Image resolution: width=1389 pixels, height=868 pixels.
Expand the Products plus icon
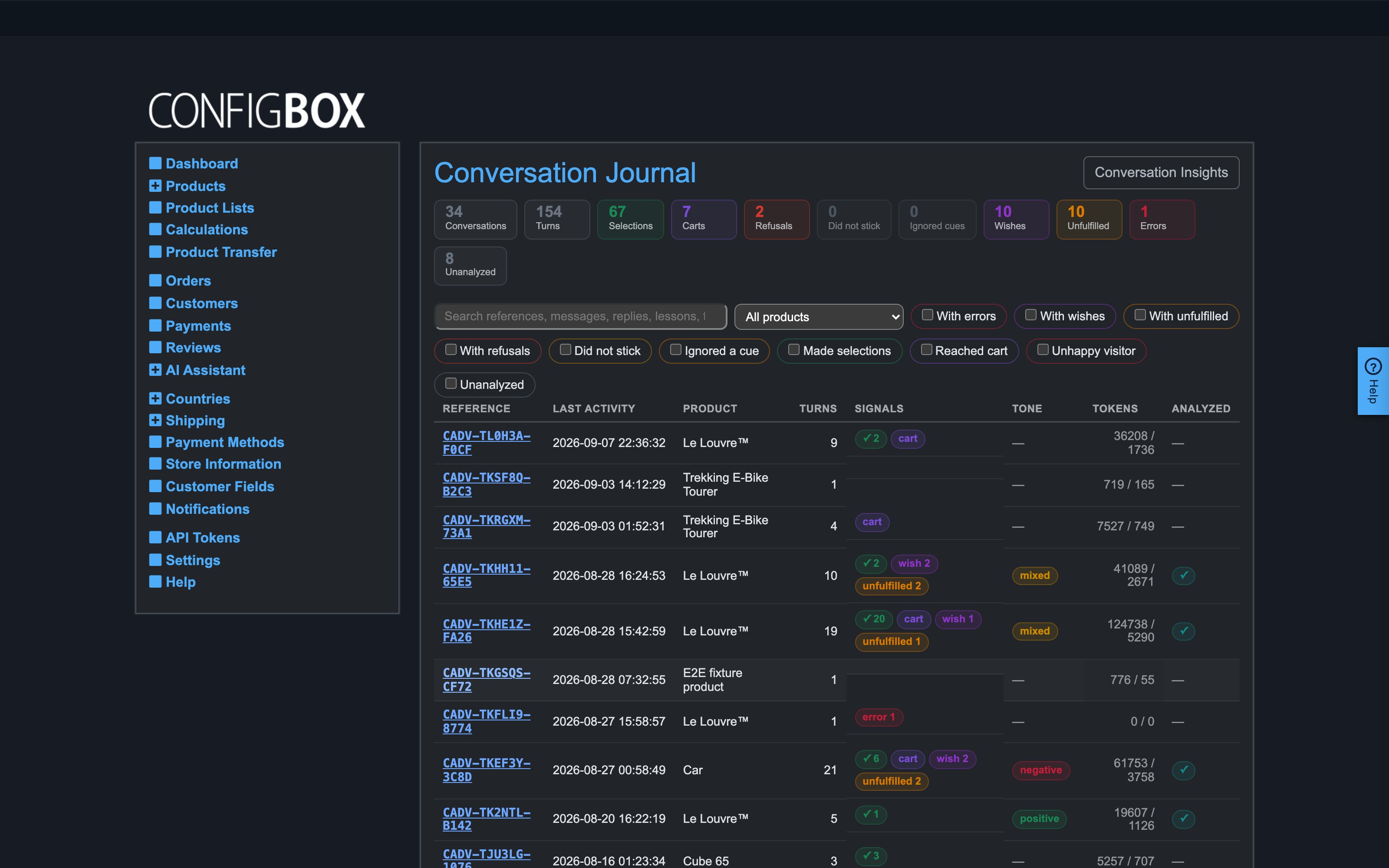click(x=155, y=185)
